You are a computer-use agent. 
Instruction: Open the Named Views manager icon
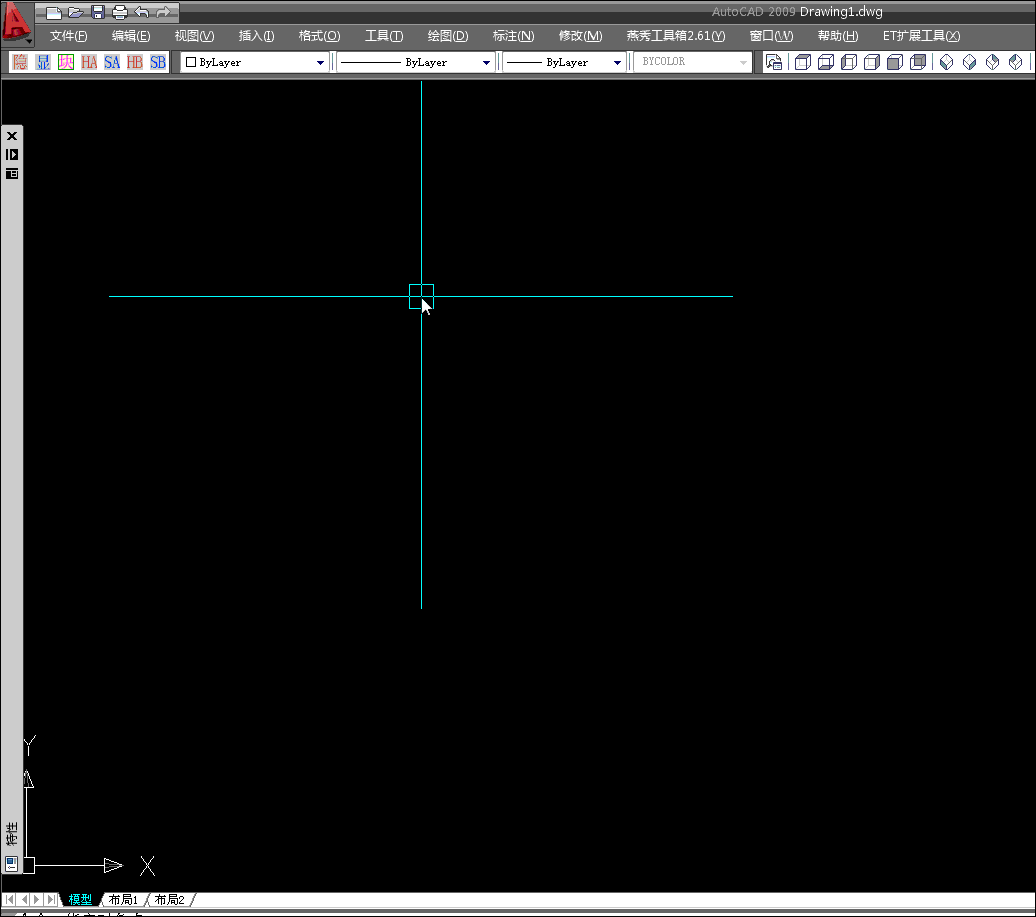click(x=774, y=62)
